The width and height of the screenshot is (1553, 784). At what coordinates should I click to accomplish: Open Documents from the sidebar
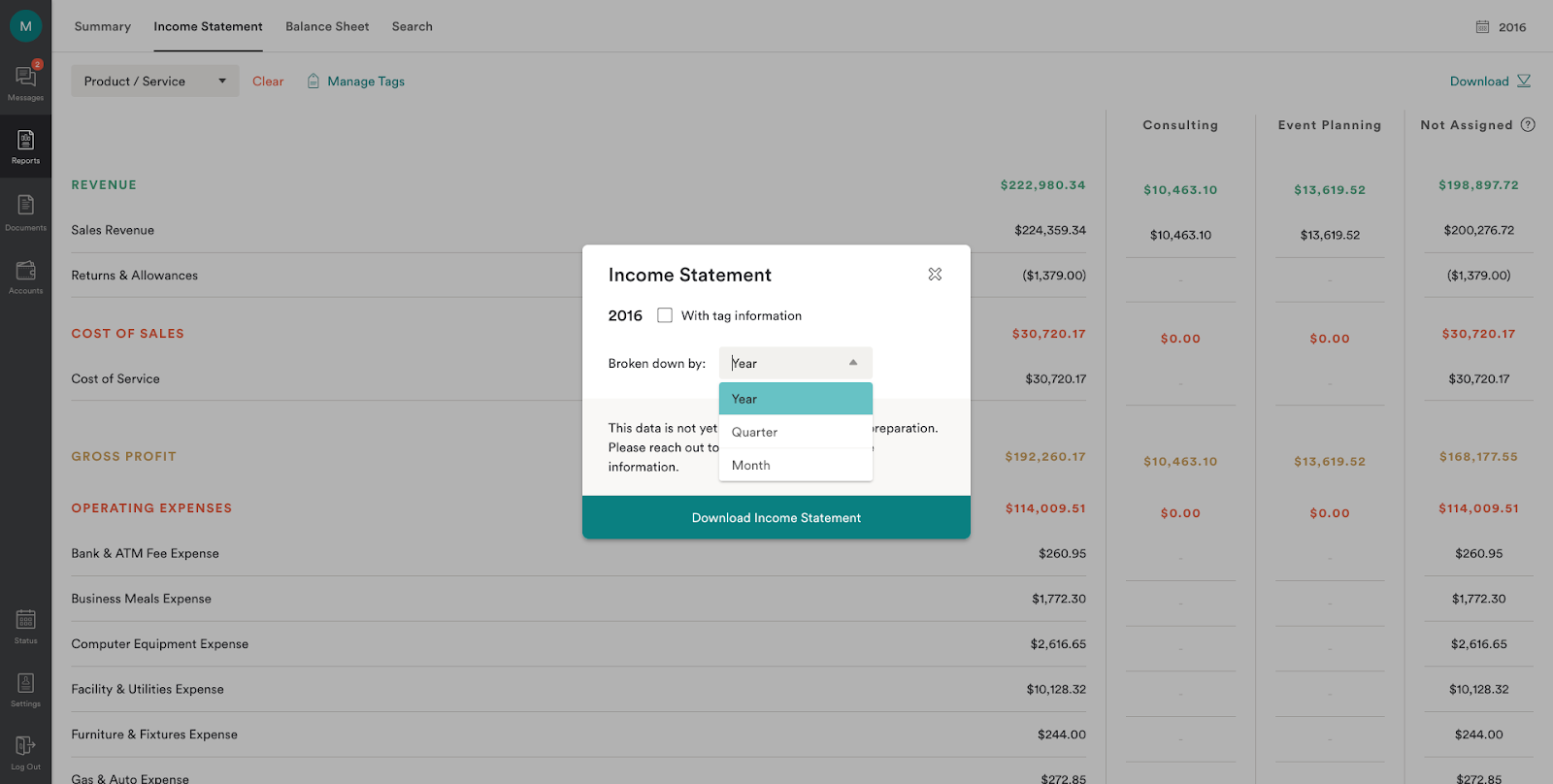pyautogui.click(x=25, y=212)
